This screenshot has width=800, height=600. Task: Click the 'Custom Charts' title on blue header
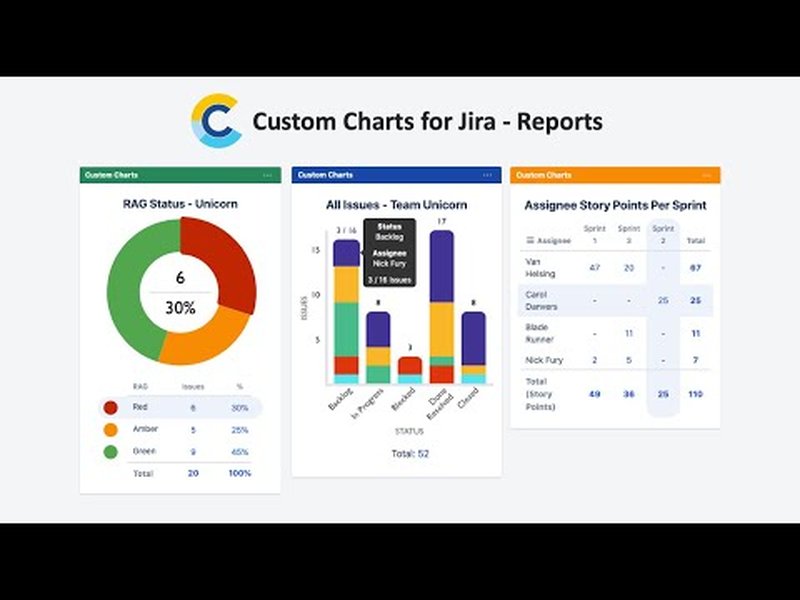(x=325, y=175)
